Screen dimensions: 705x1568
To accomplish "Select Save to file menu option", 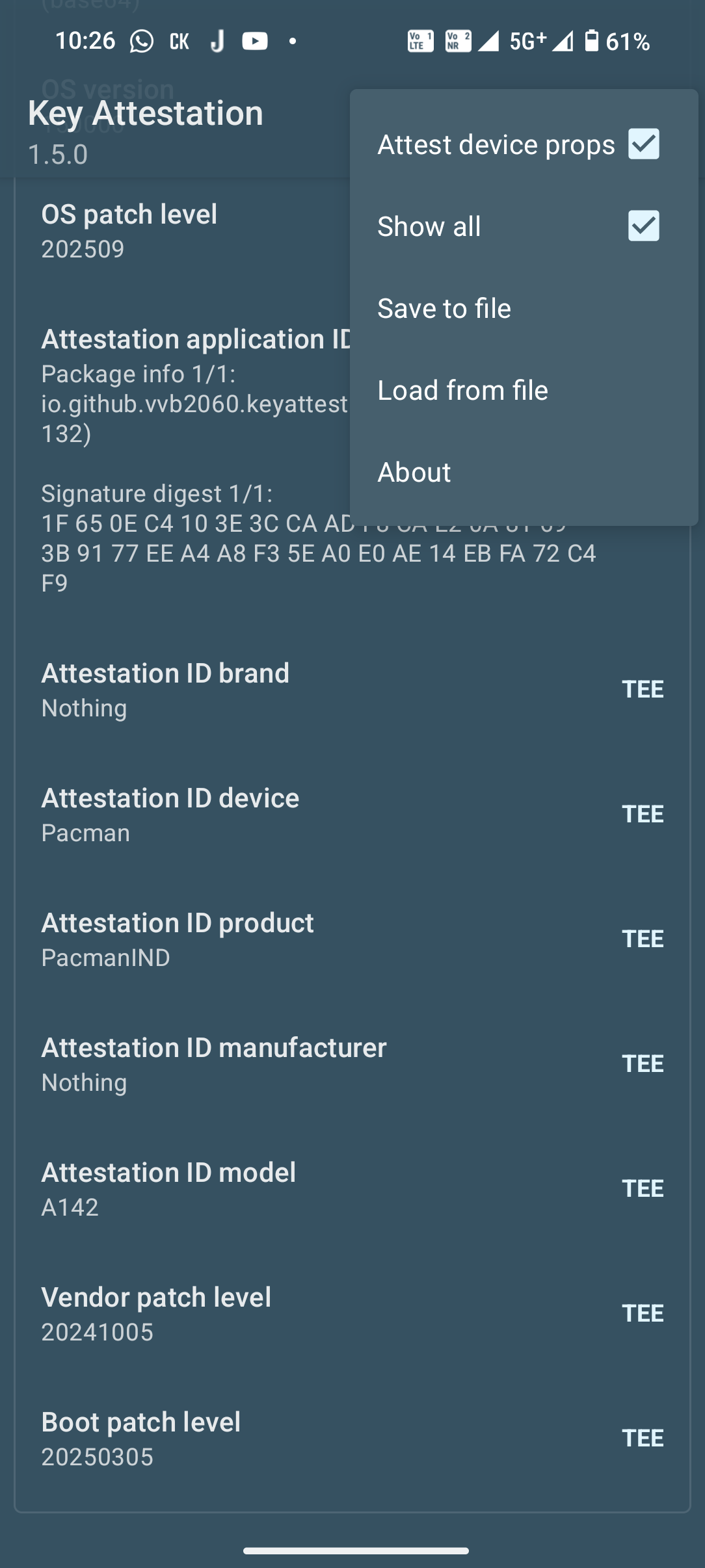I will point(444,308).
